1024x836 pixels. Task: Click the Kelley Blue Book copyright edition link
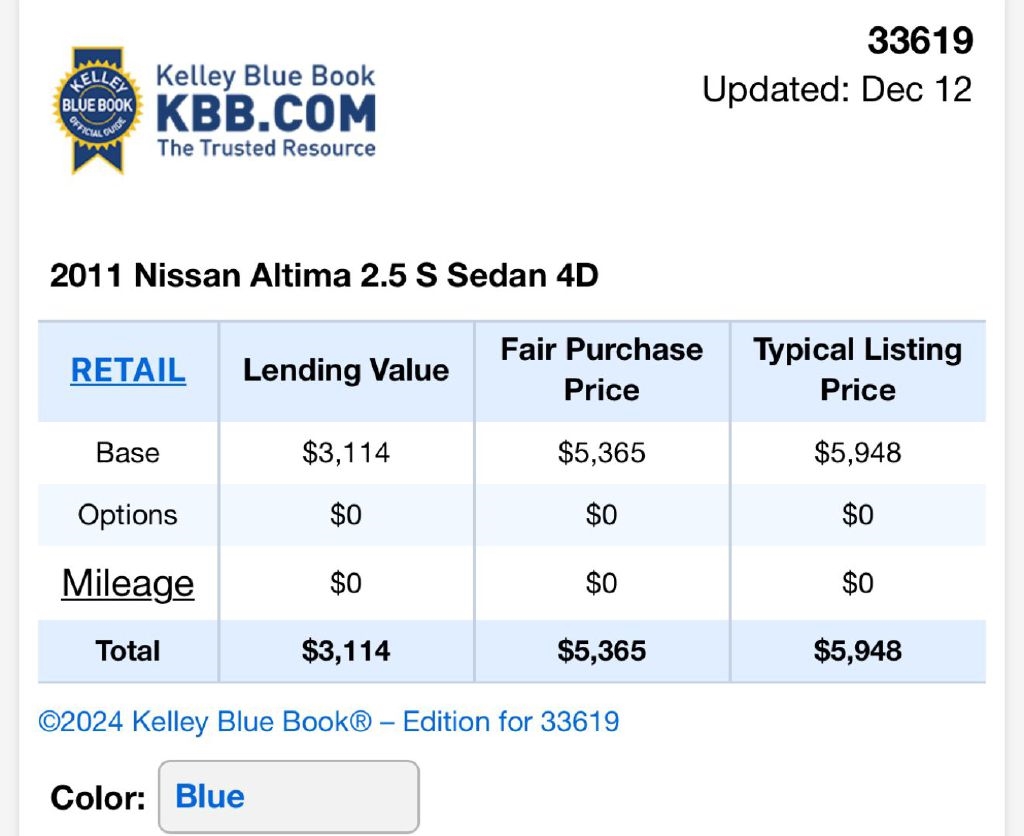point(329,721)
